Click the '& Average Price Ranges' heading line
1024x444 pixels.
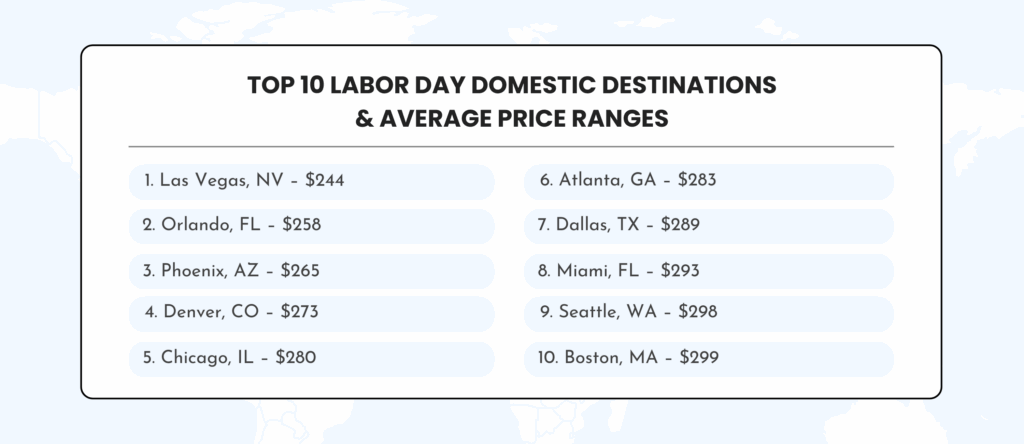[x=512, y=119]
